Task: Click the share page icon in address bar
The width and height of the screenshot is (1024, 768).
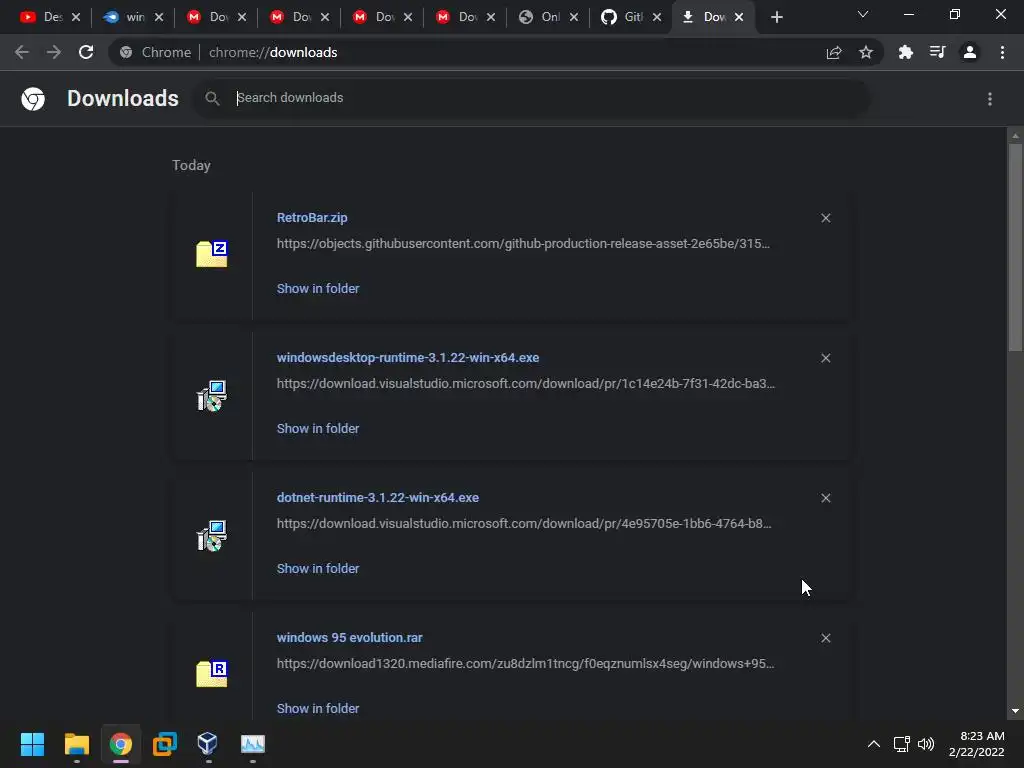Action: [834, 52]
